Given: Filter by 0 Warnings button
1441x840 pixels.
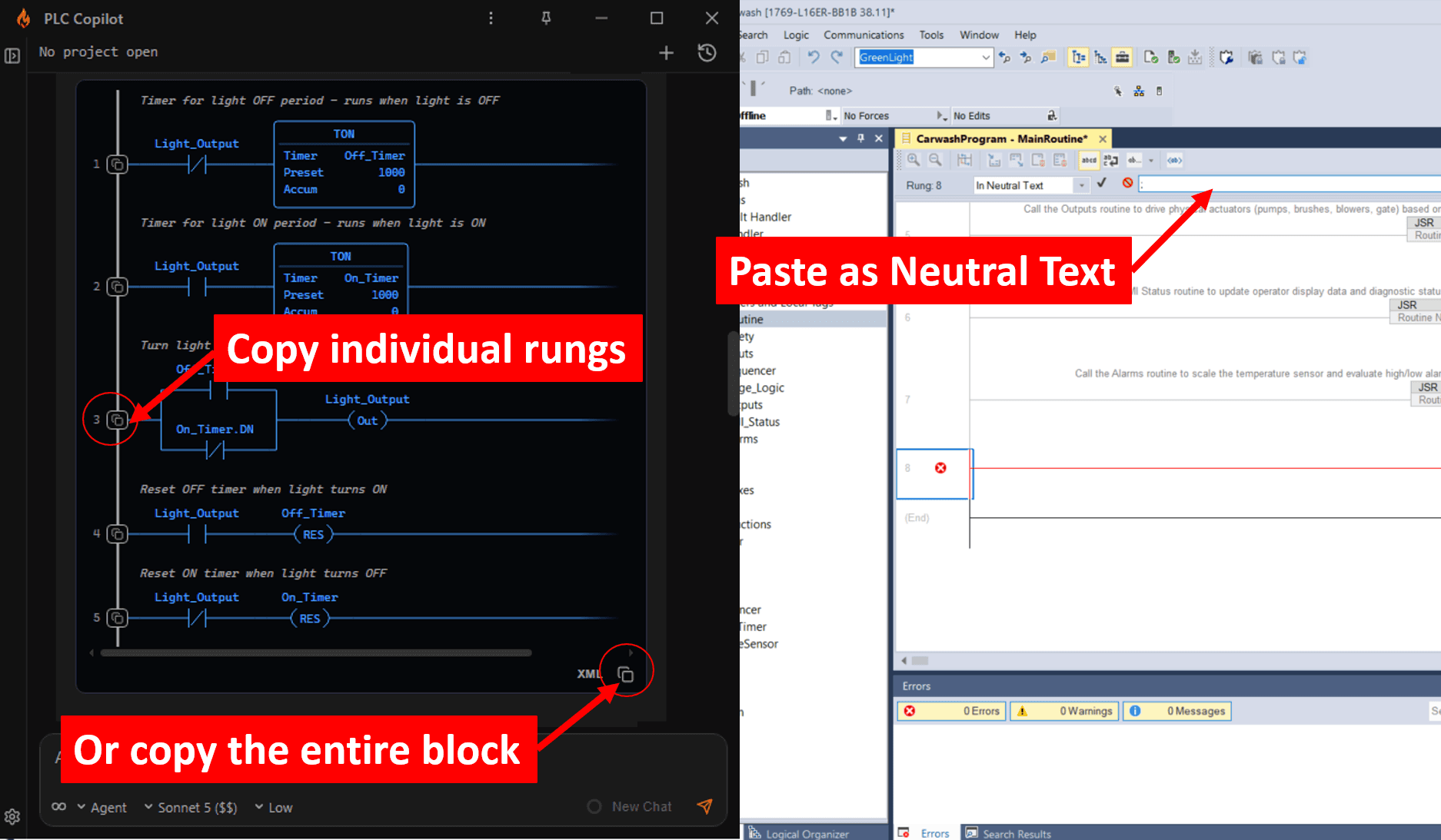Looking at the screenshot, I should click(x=1064, y=711).
